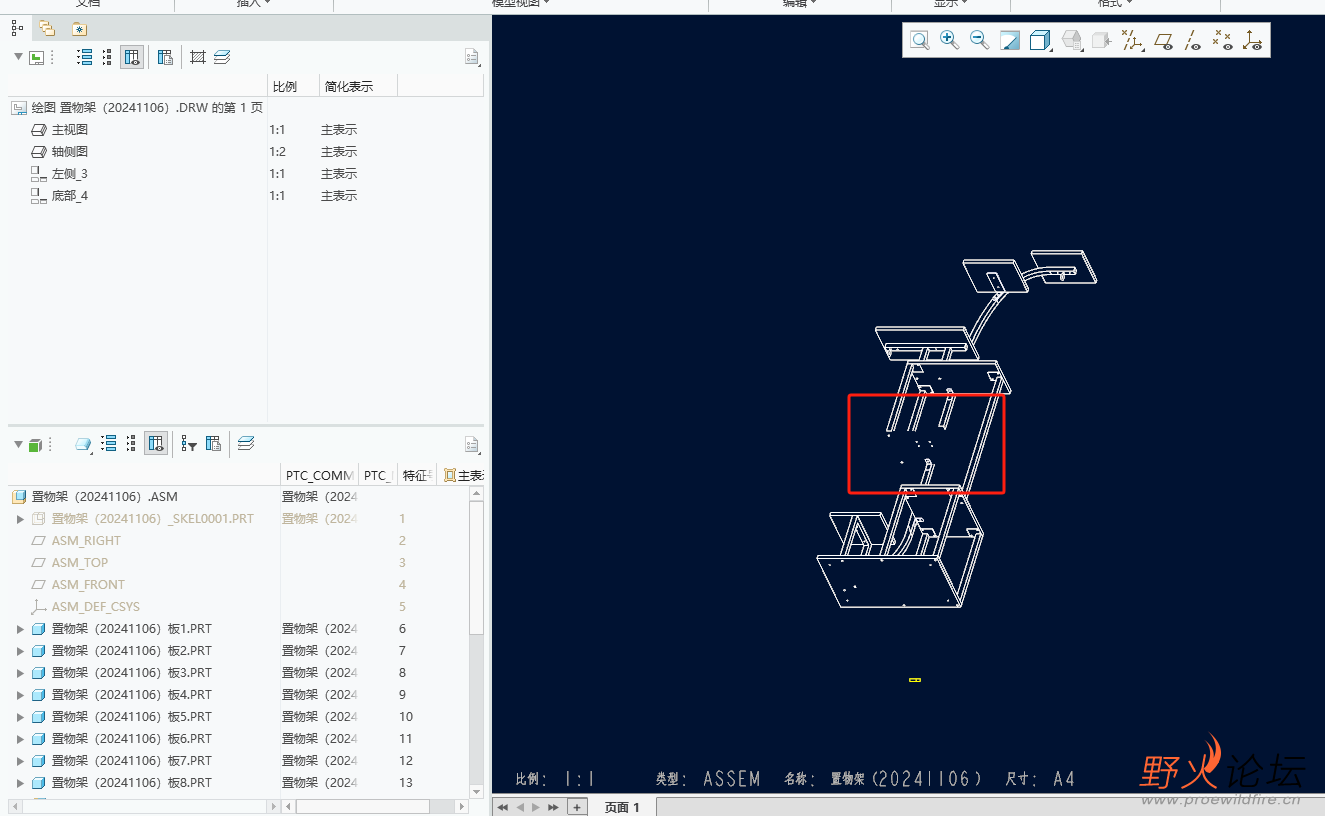Expand the 板3.PRT node
The width and height of the screenshot is (1325, 816).
click(20, 673)
